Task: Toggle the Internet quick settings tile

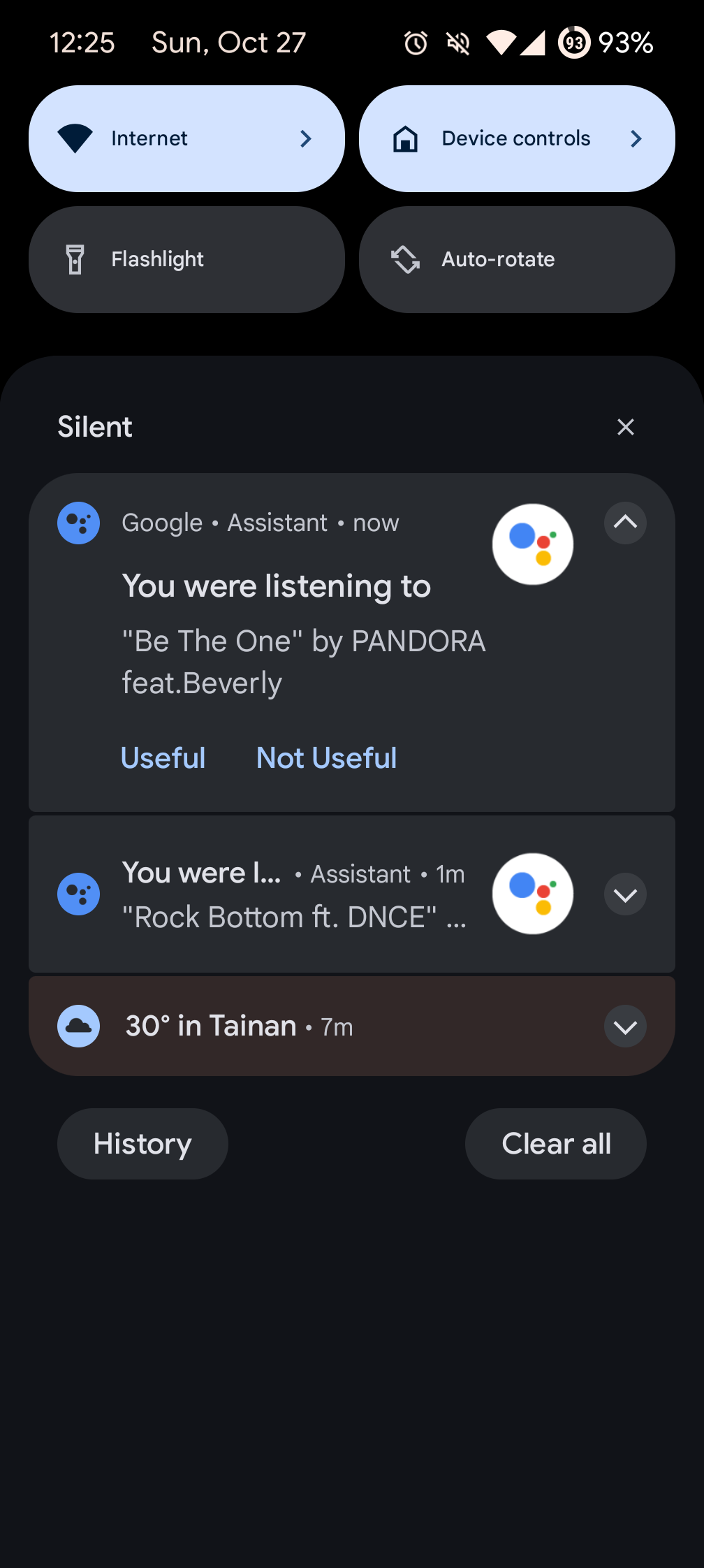Action: point(161,139)
